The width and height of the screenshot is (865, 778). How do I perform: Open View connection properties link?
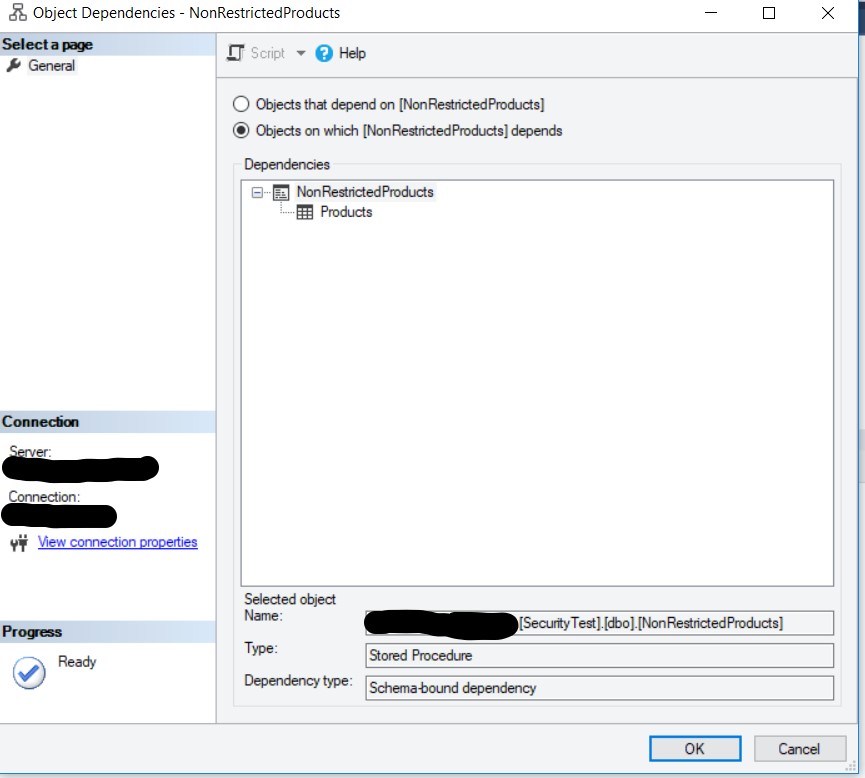click(117, 542)
